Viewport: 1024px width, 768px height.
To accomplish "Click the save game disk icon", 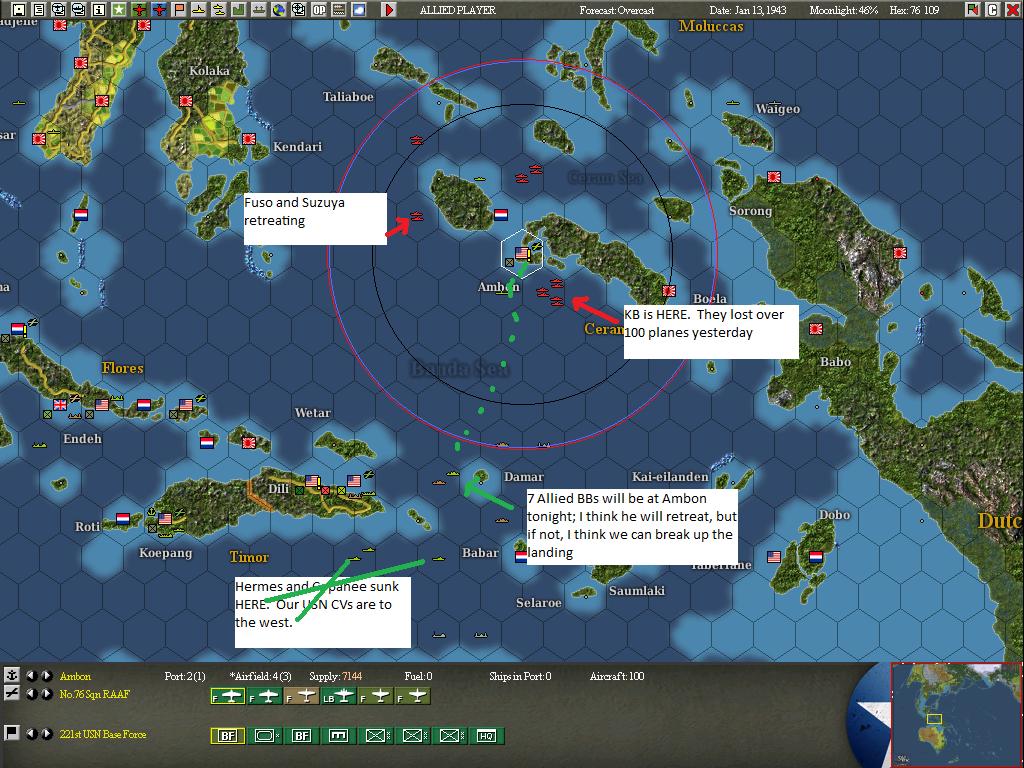I will tap(19, 9).
